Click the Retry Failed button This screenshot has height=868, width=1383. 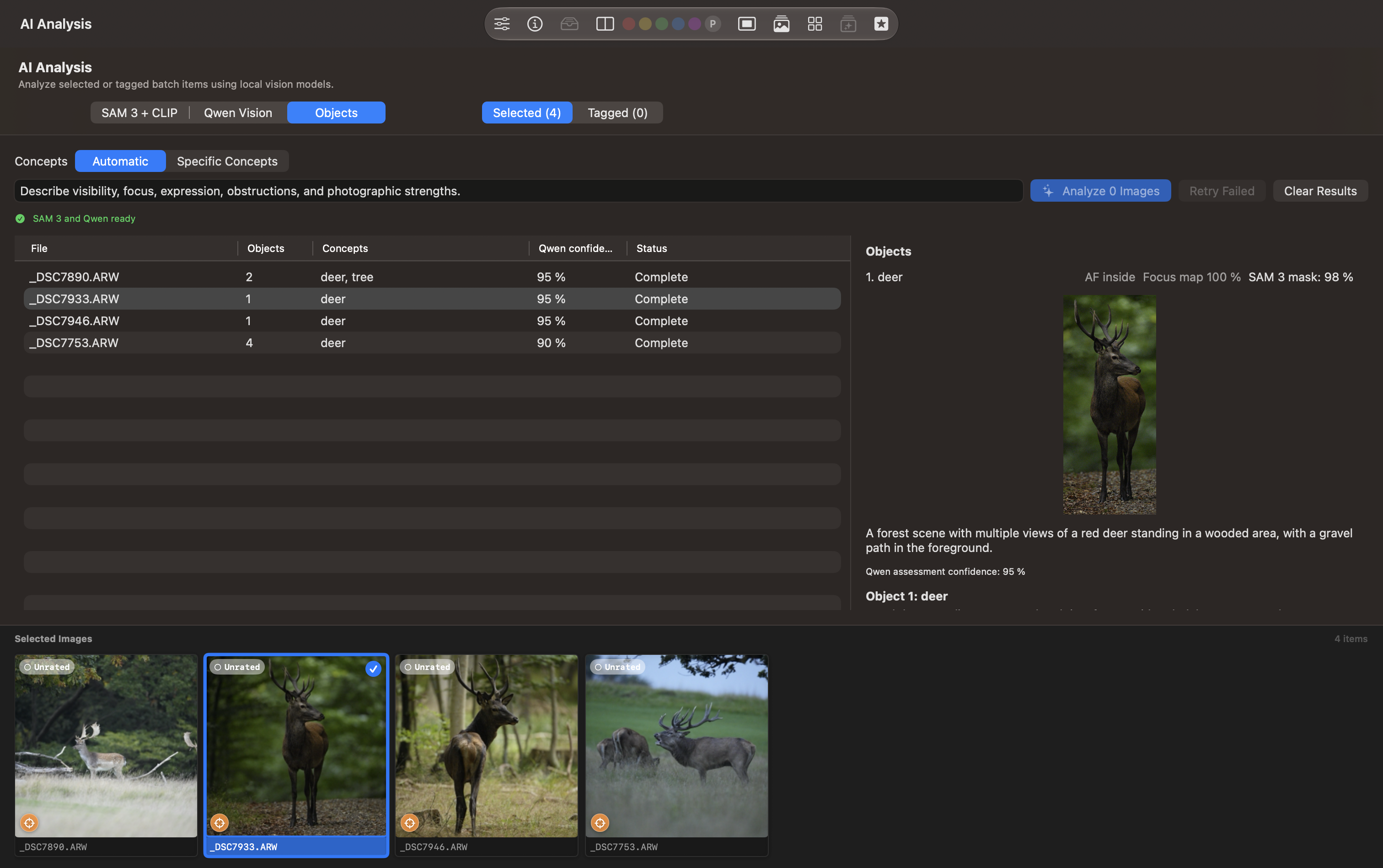1222,191
